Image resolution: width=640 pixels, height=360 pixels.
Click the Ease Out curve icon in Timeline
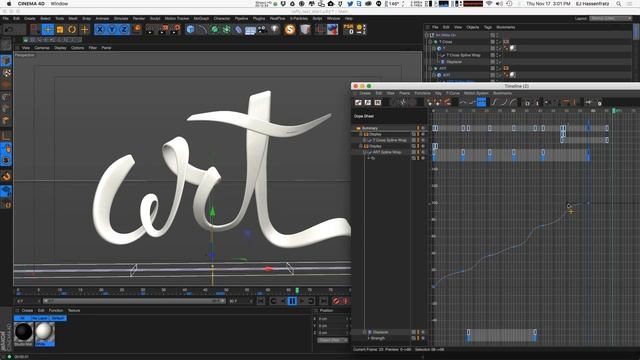513,102
